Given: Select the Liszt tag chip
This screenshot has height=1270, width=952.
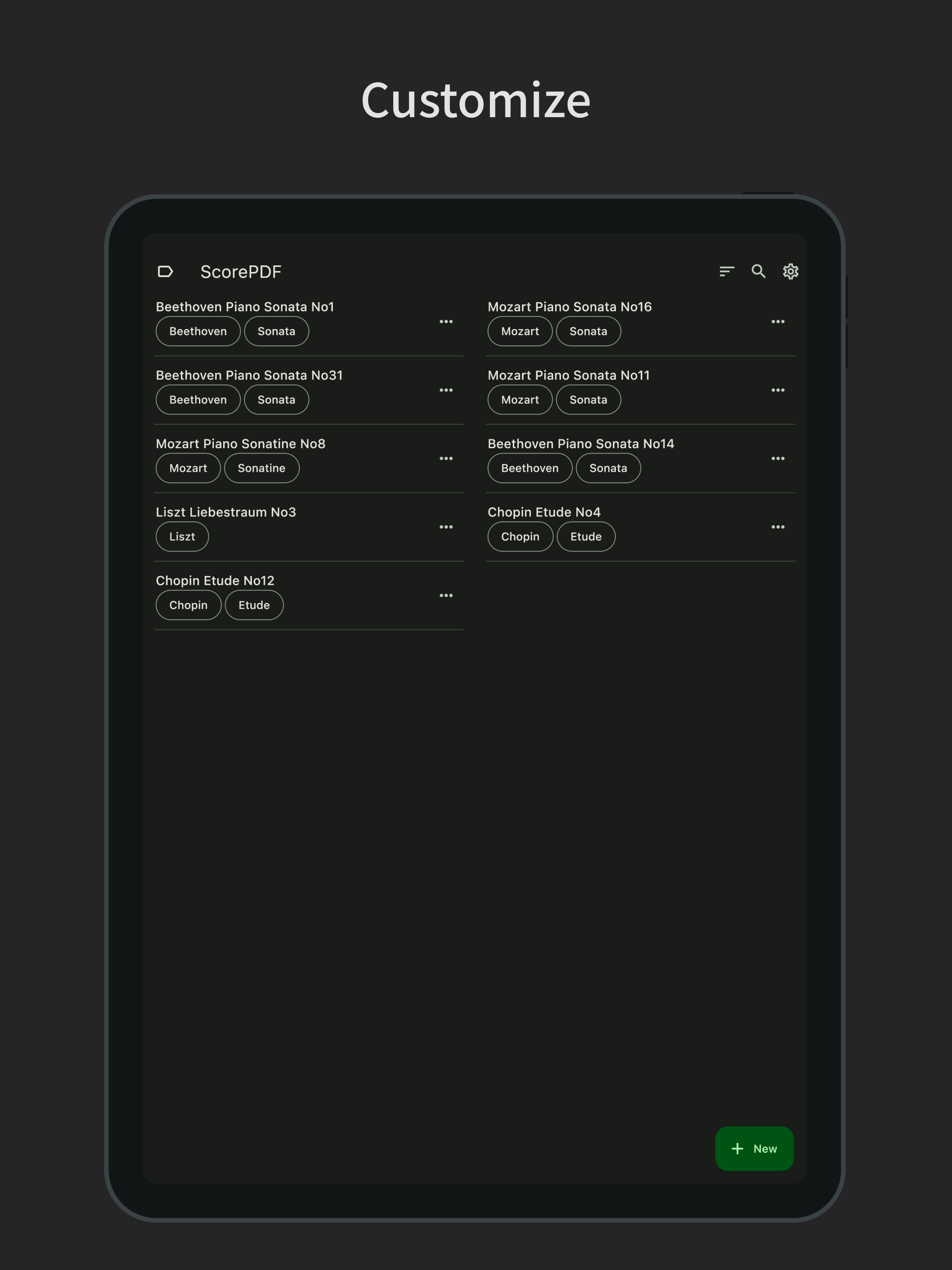Looking at the screenshot, I should pyautogui.click(x=182, y=537).
